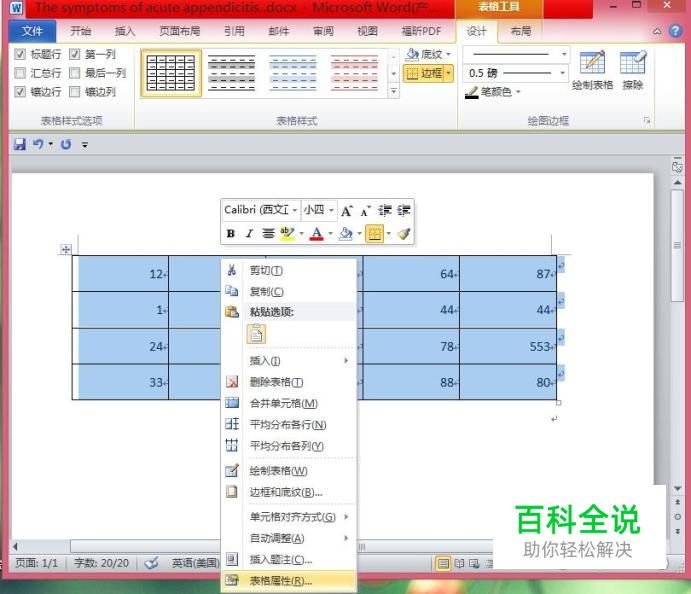Click center alignment icon in mini toolbar

(268, 234)
